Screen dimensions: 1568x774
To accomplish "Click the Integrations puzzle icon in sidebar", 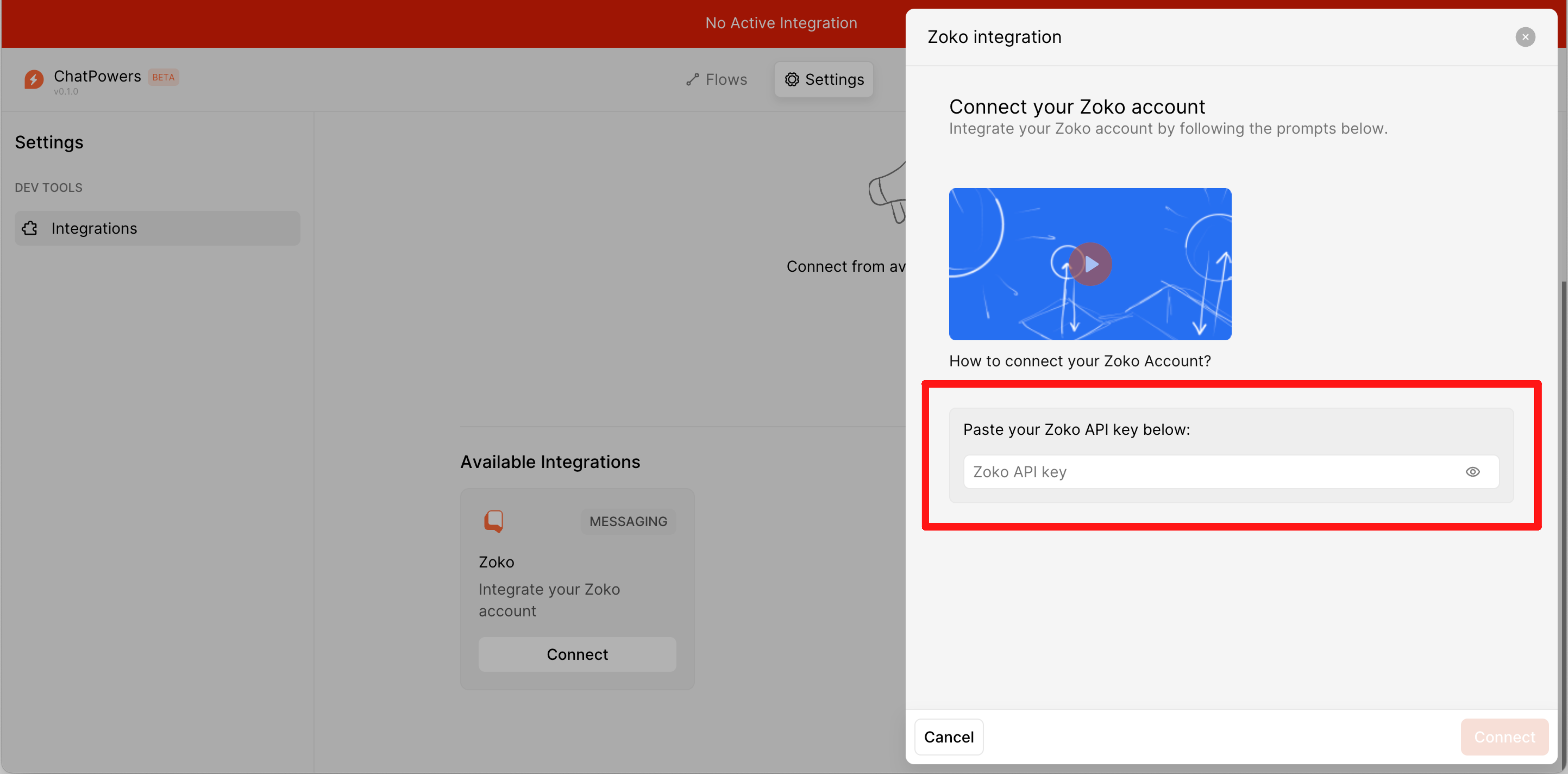I will (x=30, y=228).
